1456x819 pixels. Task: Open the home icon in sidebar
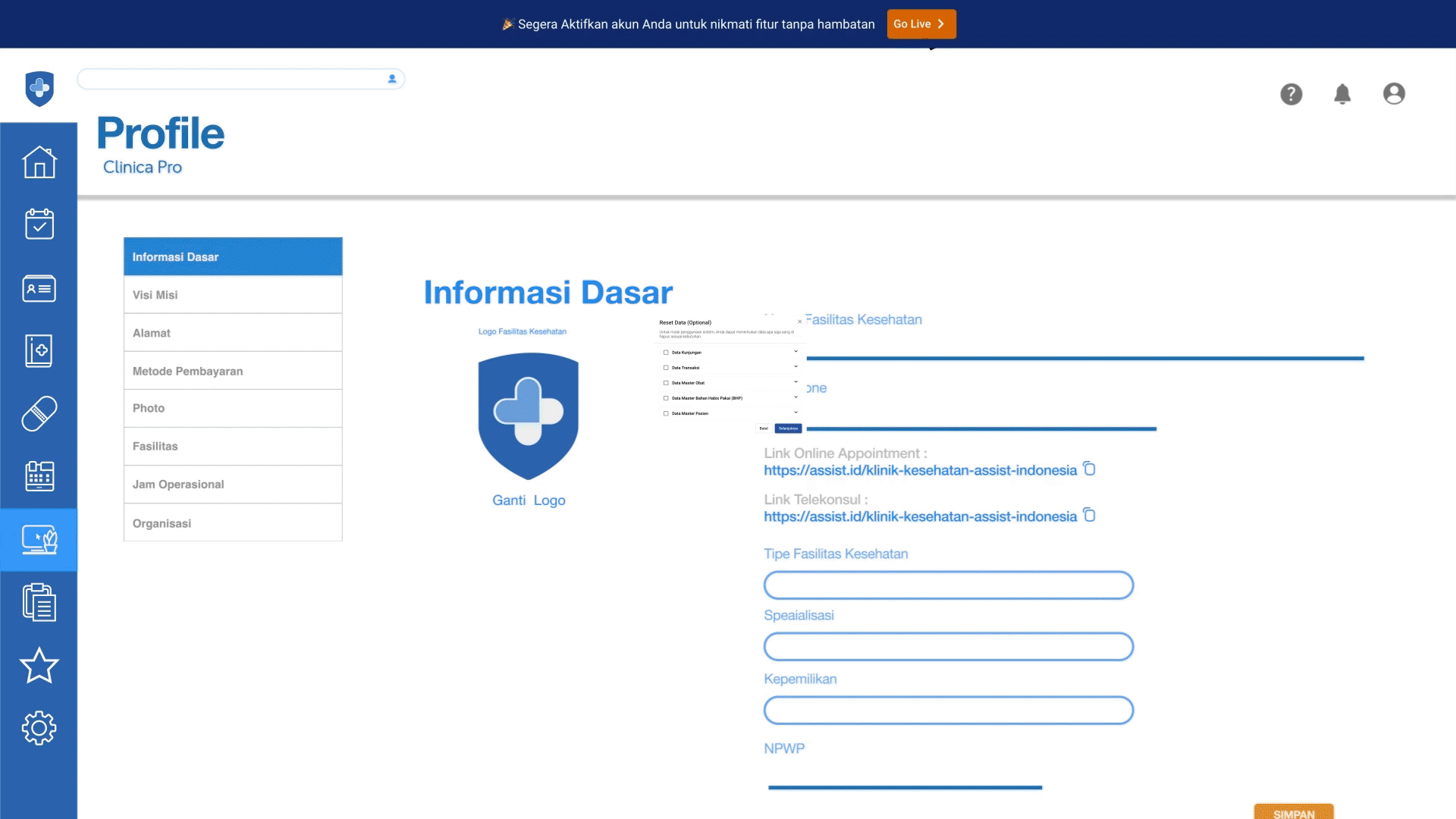click(39, 162)
